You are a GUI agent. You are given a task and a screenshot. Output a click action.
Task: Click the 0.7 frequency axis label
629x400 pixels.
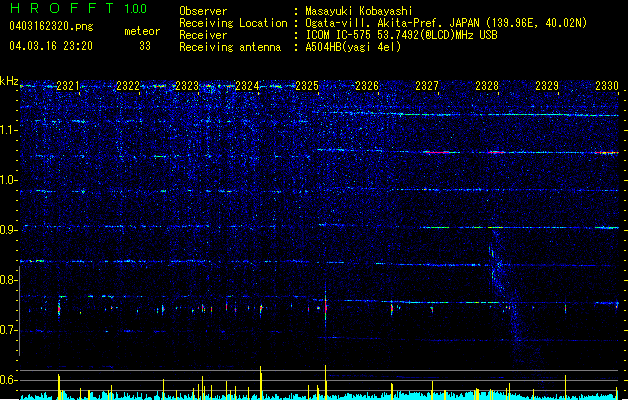9,330
